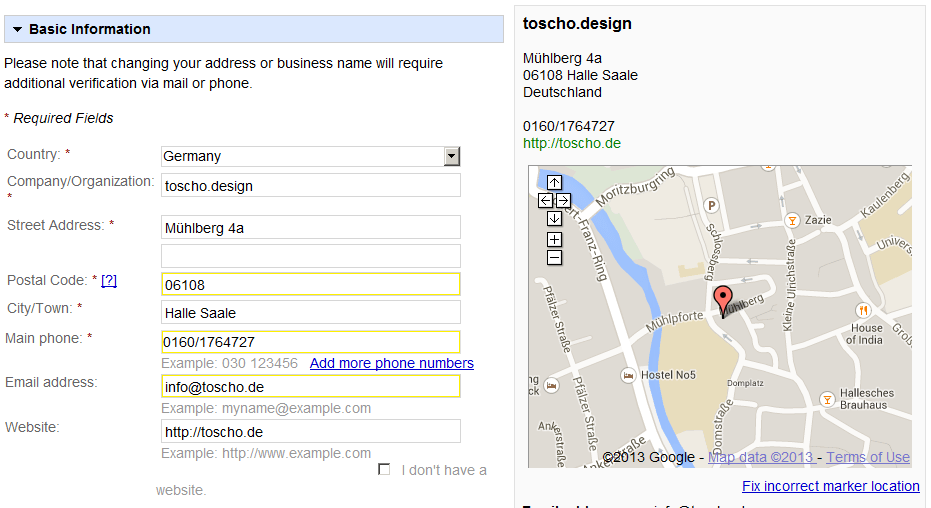The width and height of the screenshot is (931, 508).
Task: Focus the Email address field
Action: [x=311, y=386]
